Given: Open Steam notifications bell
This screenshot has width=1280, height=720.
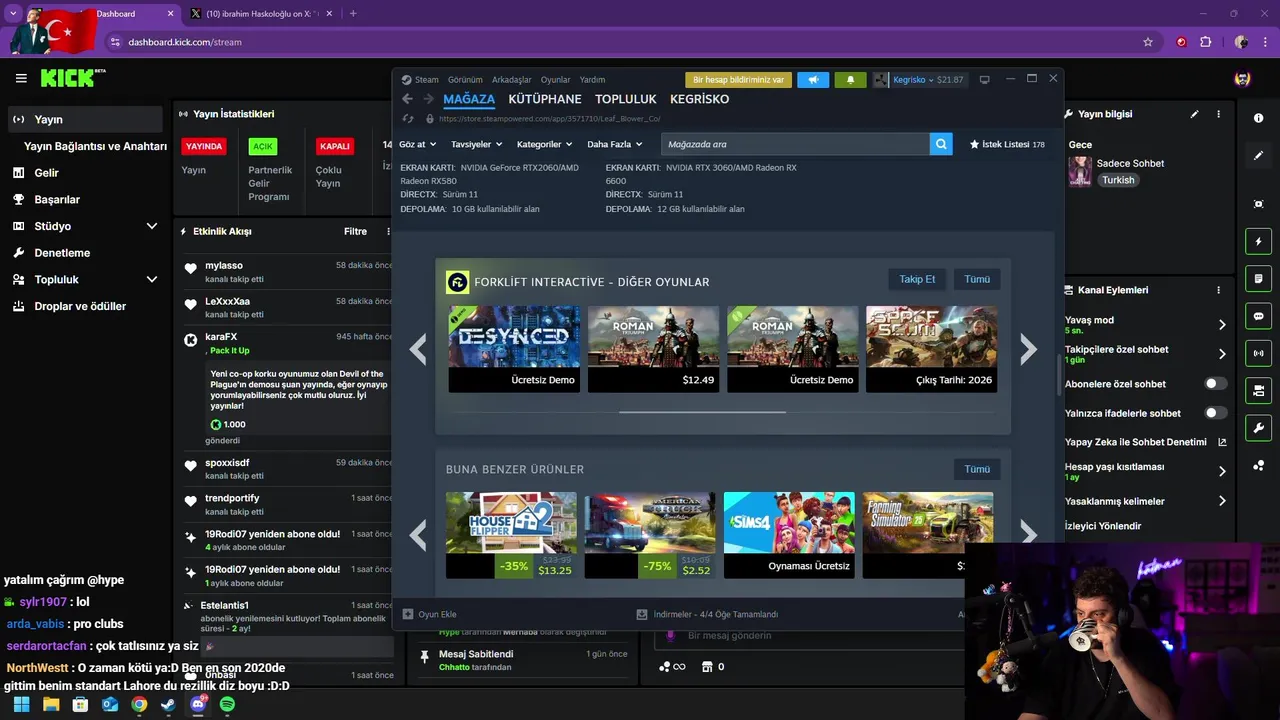Looking at the screenshot, I should click(851, 80).
